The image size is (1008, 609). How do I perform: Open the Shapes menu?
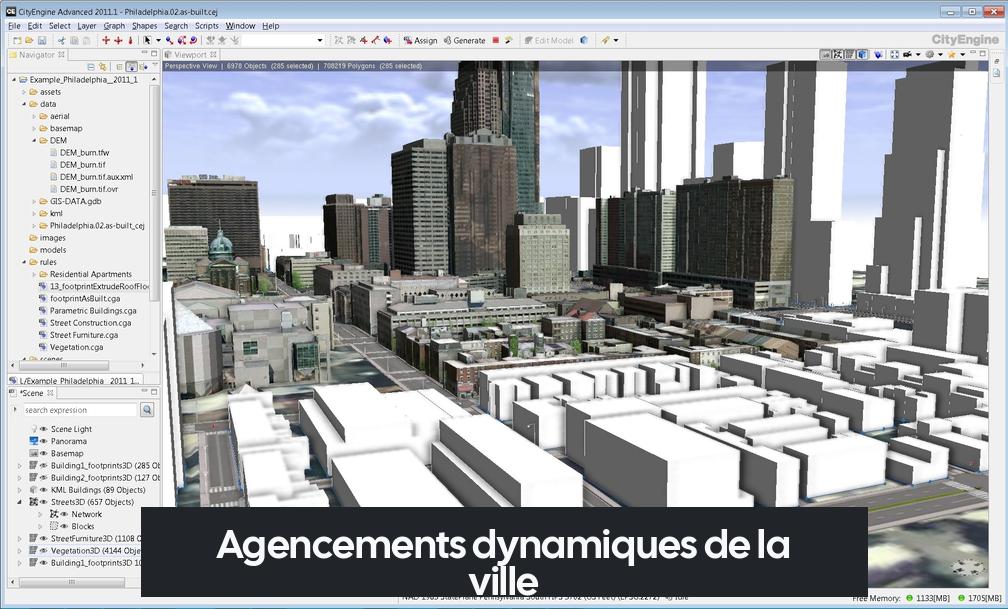click(145, 26)
